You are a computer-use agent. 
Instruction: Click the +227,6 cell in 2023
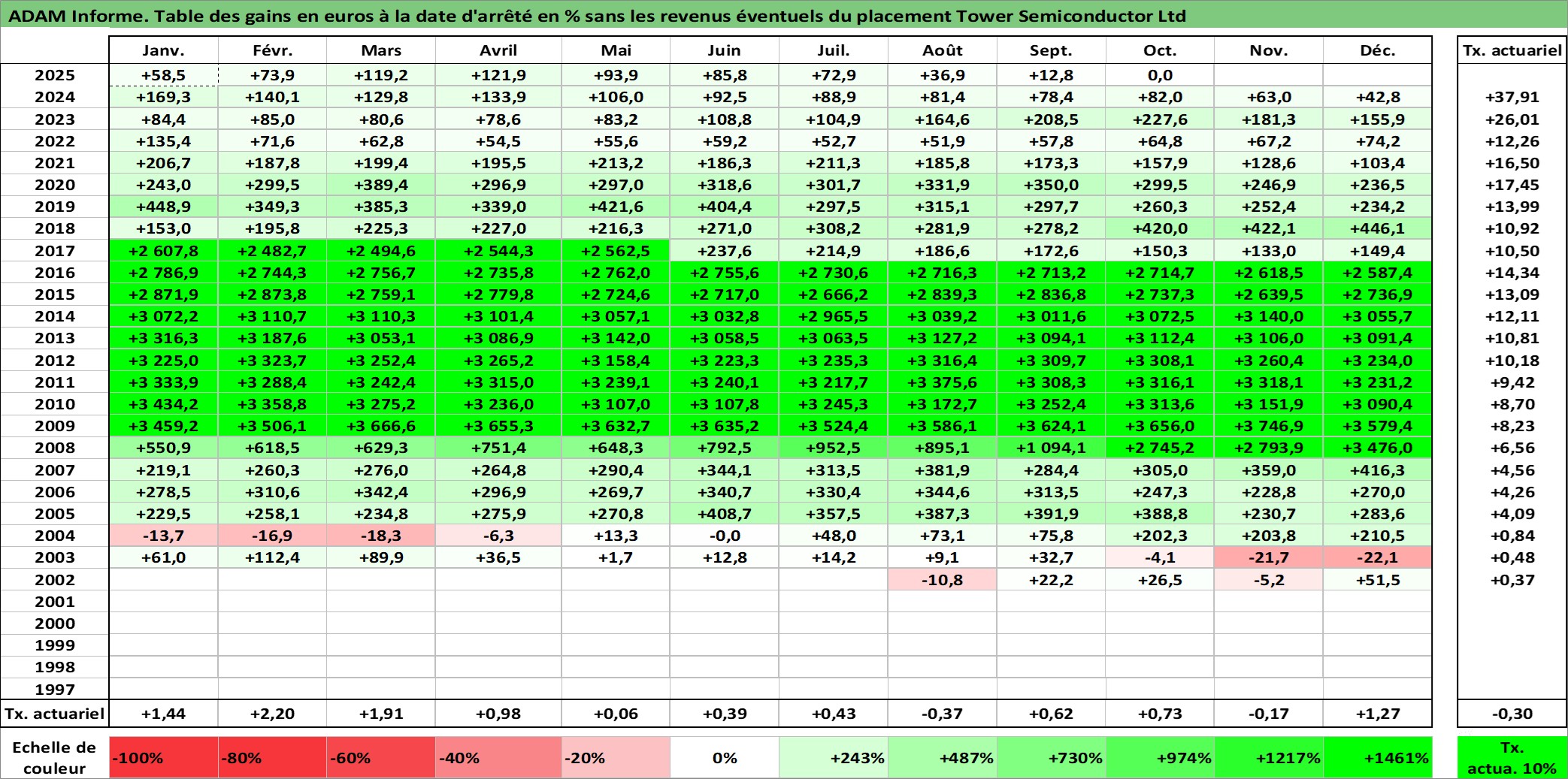(1160, 119)
